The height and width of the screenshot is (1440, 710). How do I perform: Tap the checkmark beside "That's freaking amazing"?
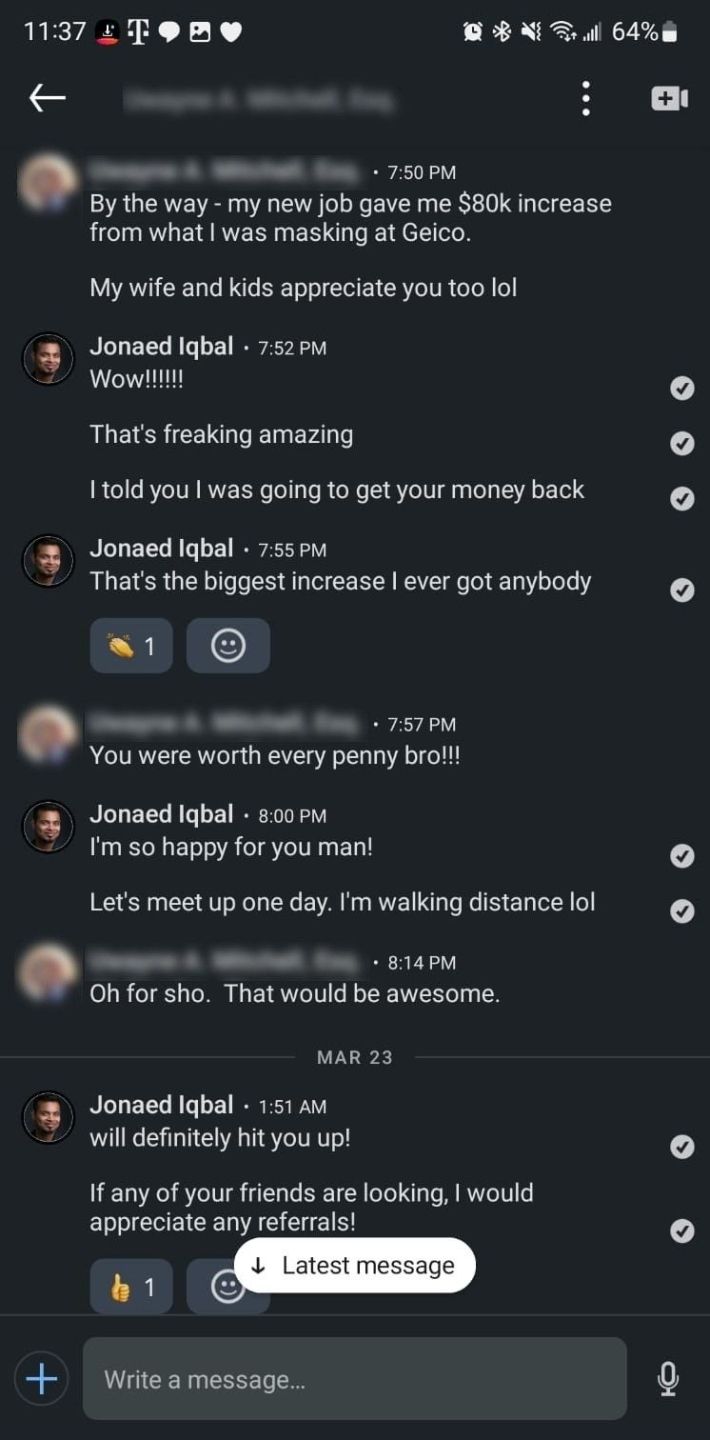coord(682,443)
